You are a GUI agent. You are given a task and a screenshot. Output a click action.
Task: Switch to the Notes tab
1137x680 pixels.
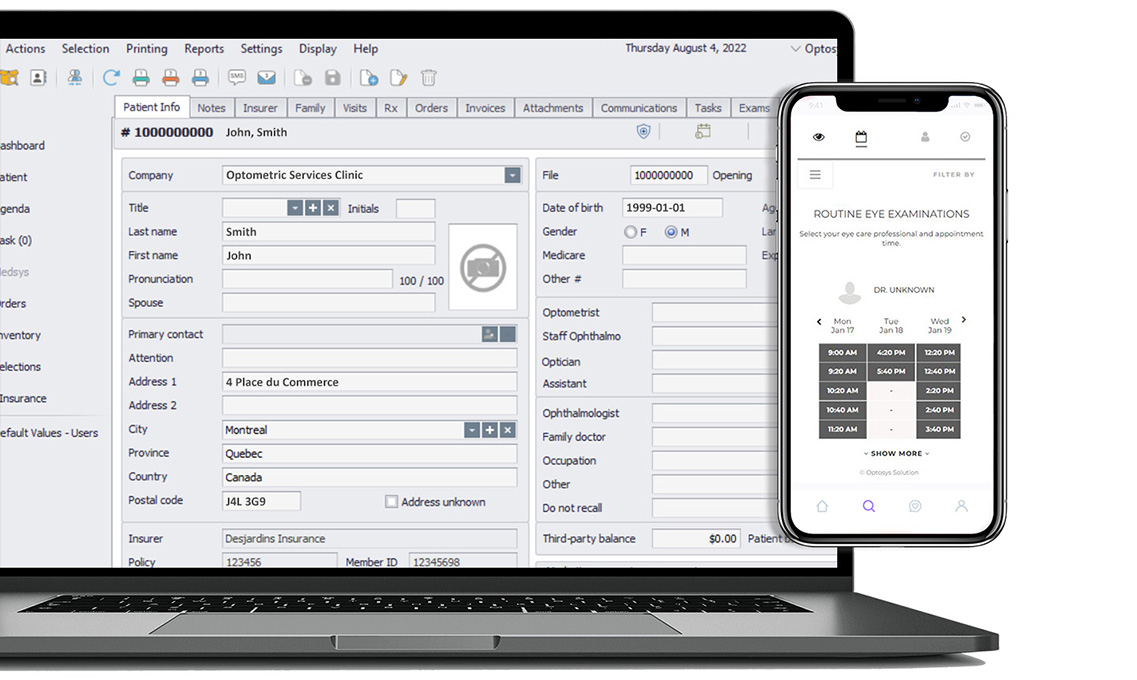tap(211, 108)
